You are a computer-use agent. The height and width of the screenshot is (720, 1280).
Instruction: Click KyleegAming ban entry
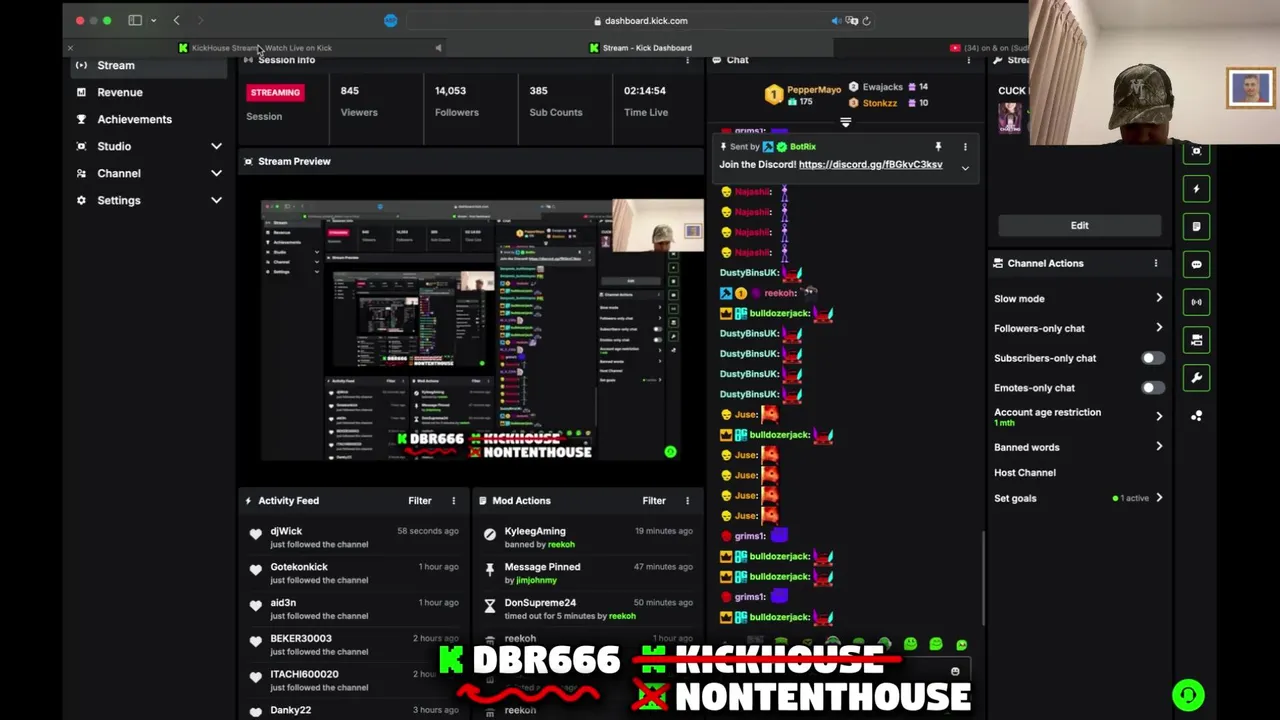588,537
